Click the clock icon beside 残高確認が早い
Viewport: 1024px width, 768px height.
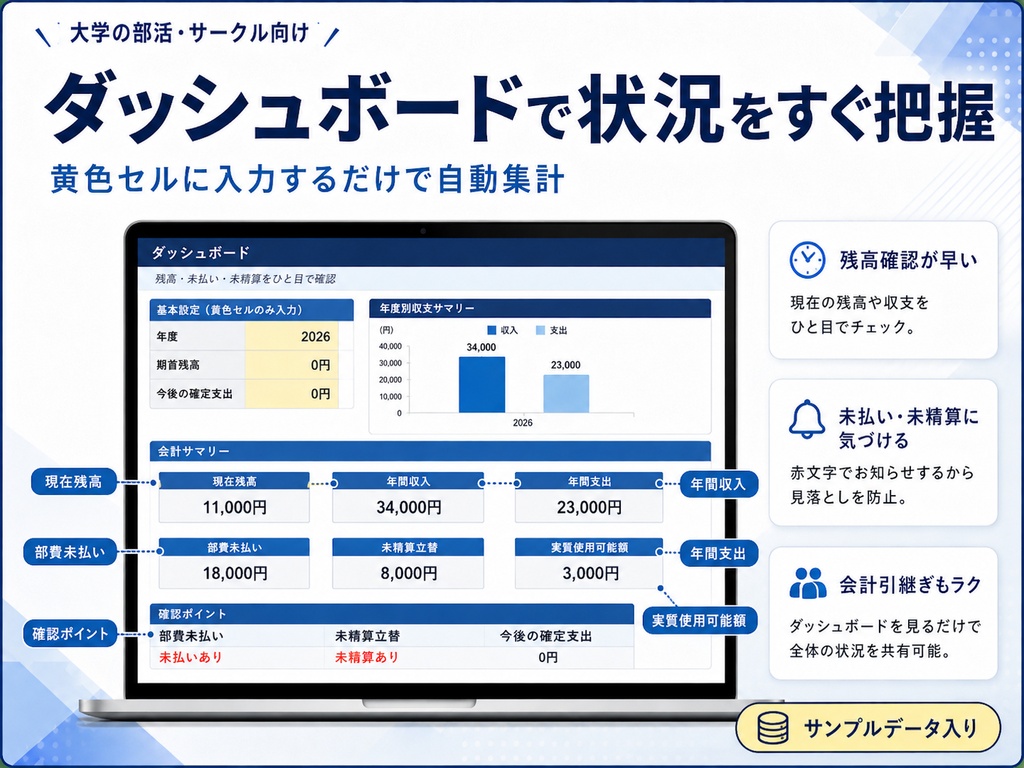[807, 260]
